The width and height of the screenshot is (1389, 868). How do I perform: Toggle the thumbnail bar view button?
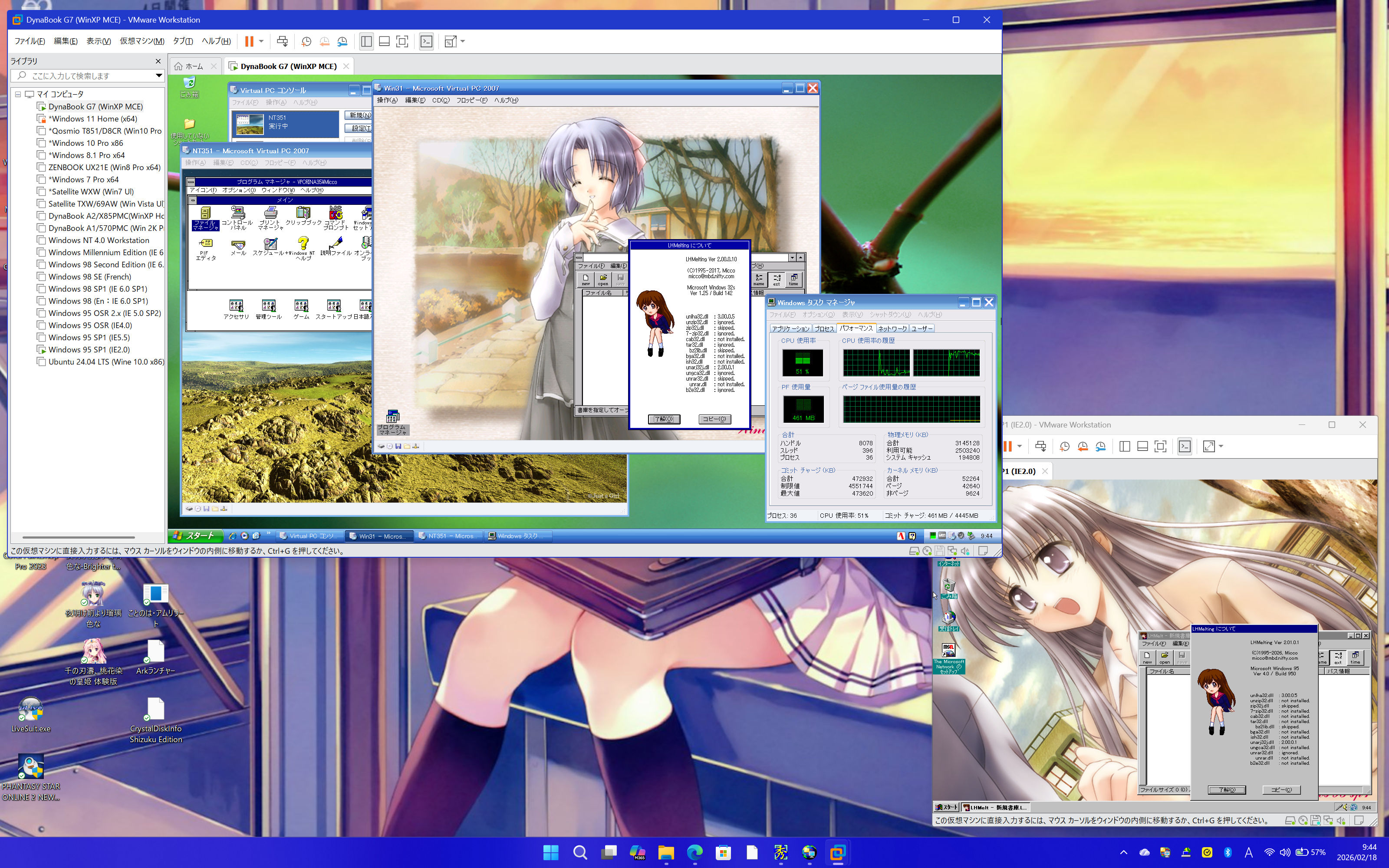385,41
